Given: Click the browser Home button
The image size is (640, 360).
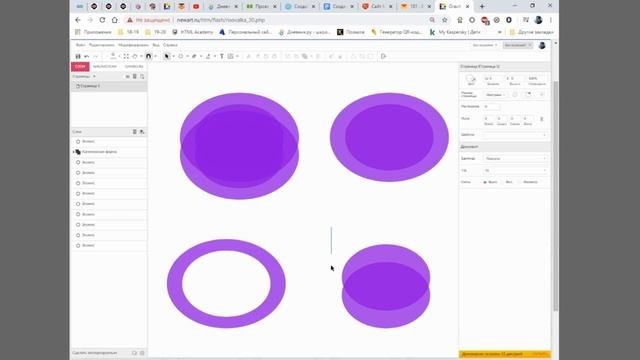Looking at the screenshot, I should [x=115, y=20].
